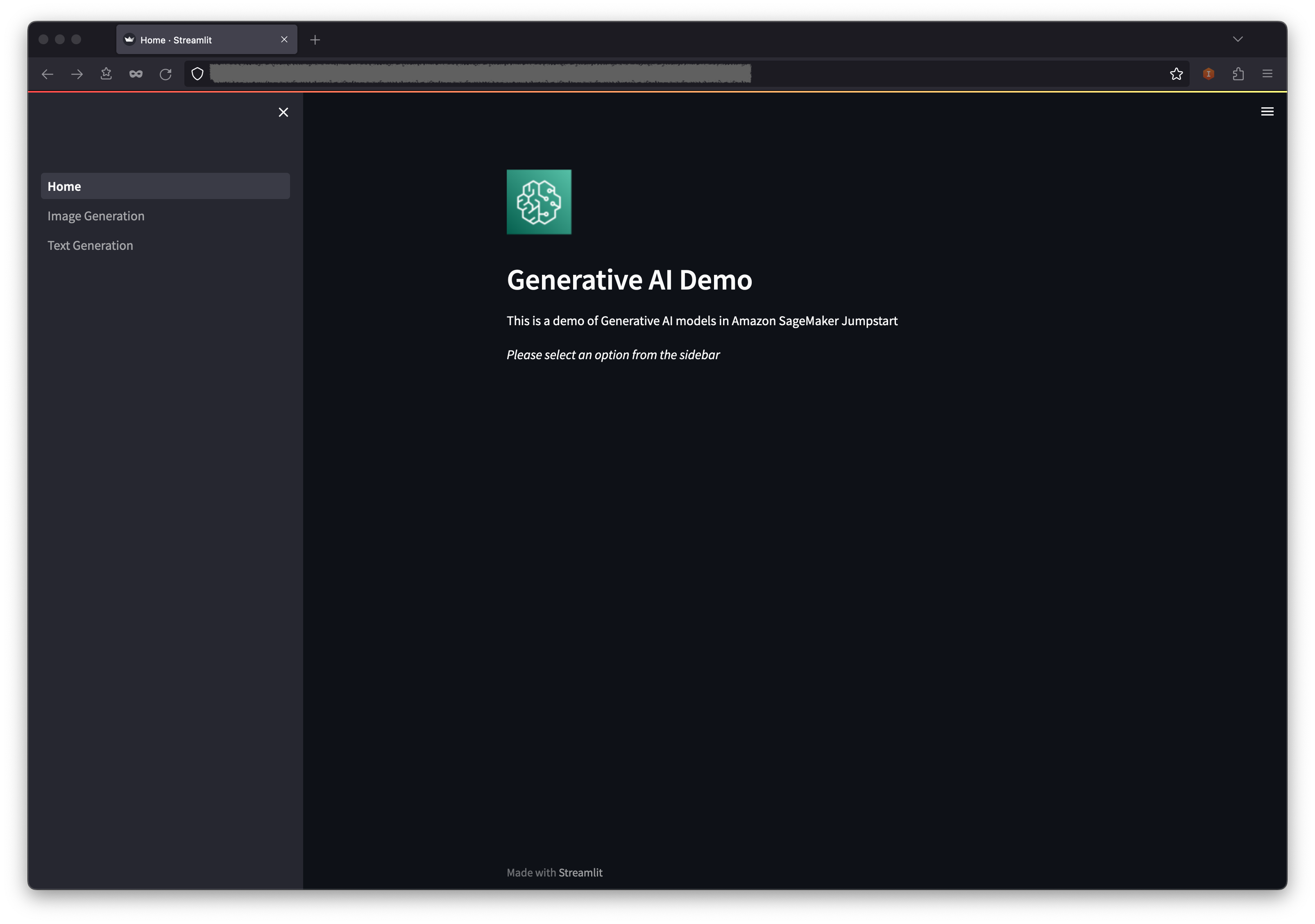Screen dimensions: 1315x924
Task: Click the Streamlit footer link
Action: click(x=580, y=872)
